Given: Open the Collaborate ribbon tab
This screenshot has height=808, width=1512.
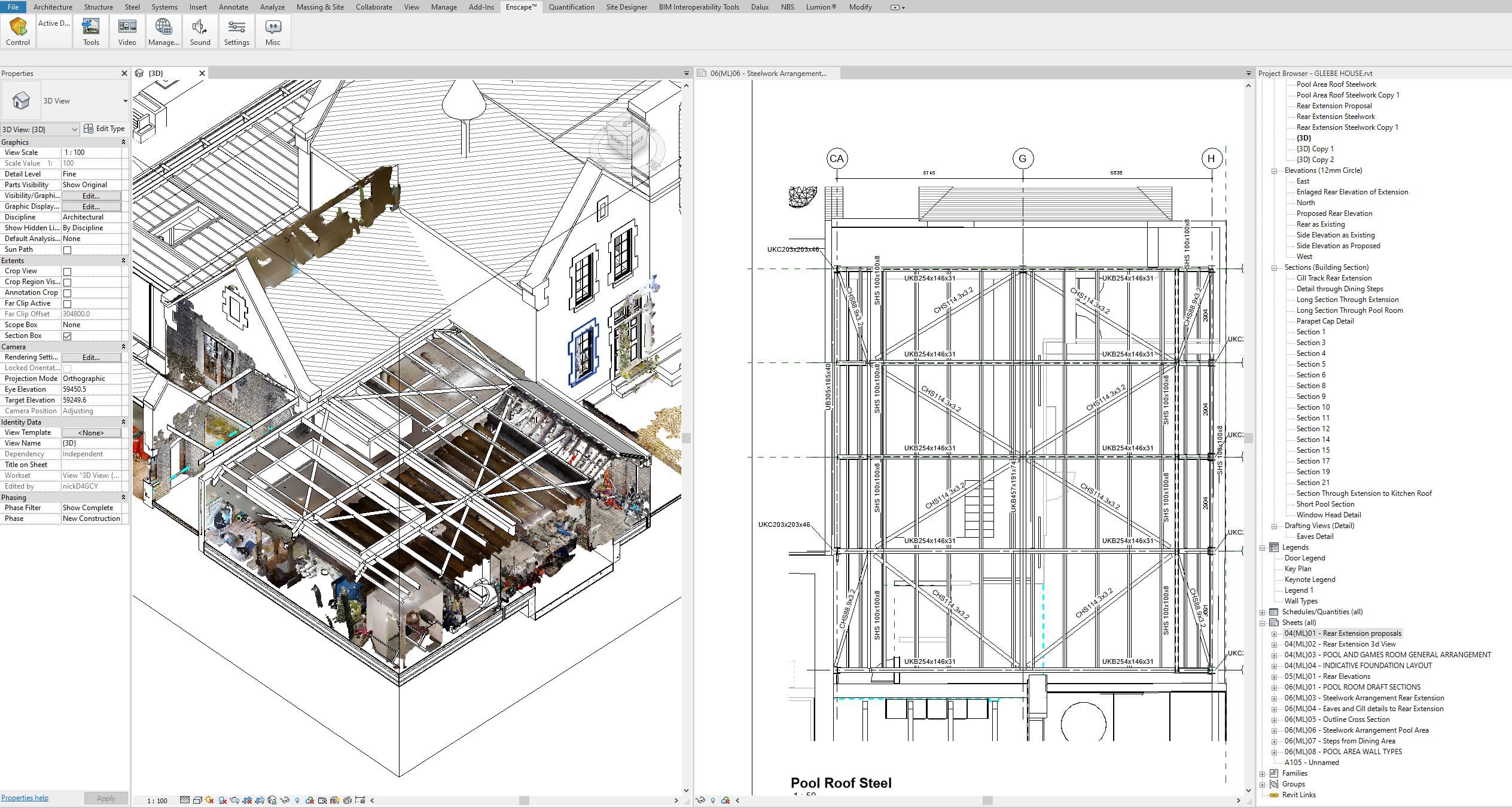Looking at the screenshot, I should pos(374,7).
